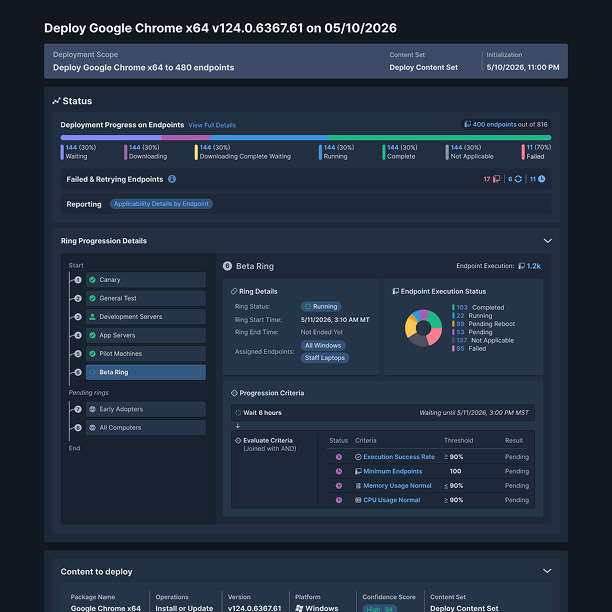Click the 137 Not Applicable legend entry

[483, 340]
